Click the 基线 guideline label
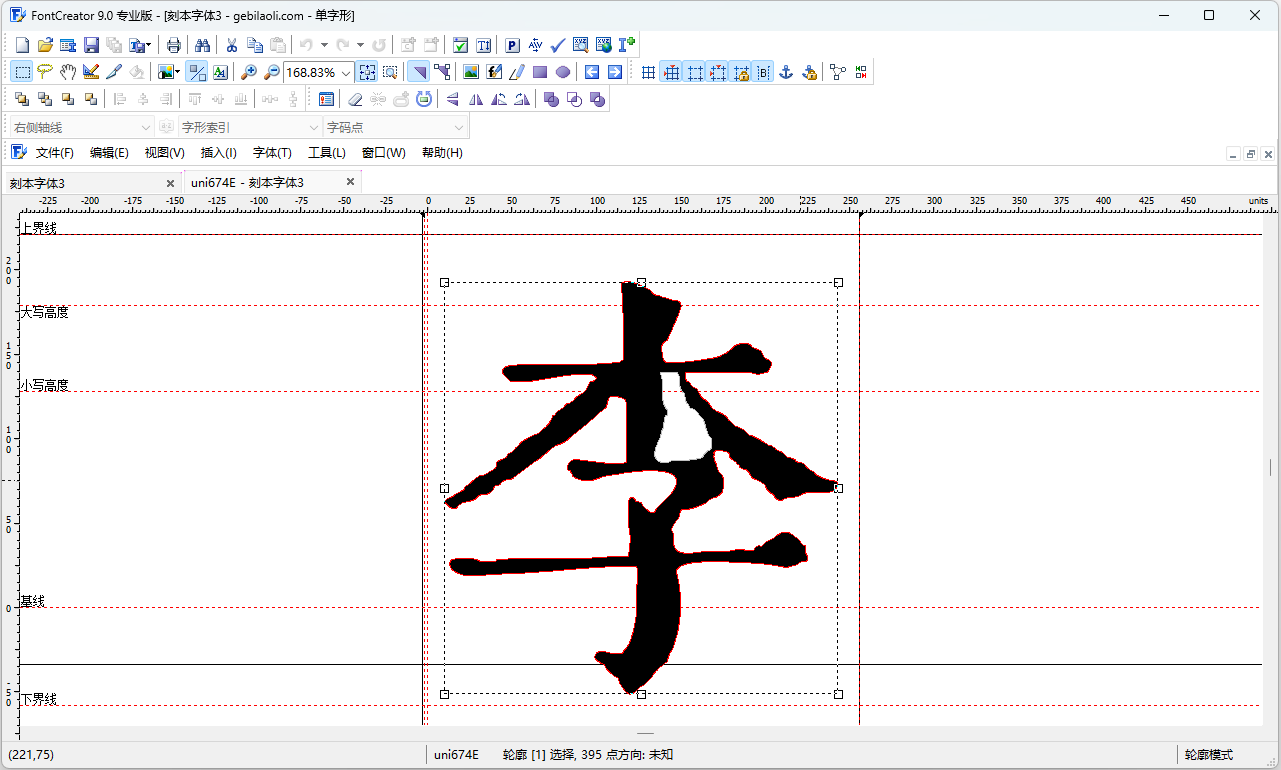1281x770 pixels. [33, 601]
